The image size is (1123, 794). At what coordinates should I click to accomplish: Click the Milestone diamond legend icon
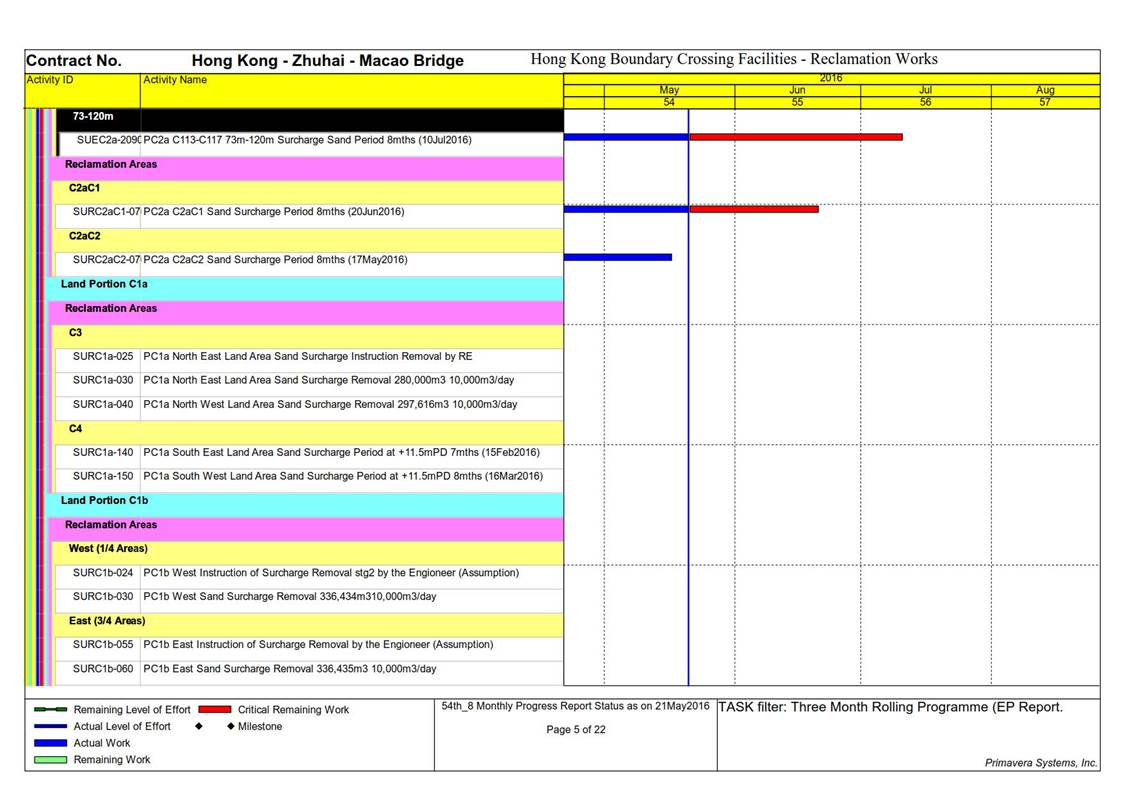click(231, 726)
